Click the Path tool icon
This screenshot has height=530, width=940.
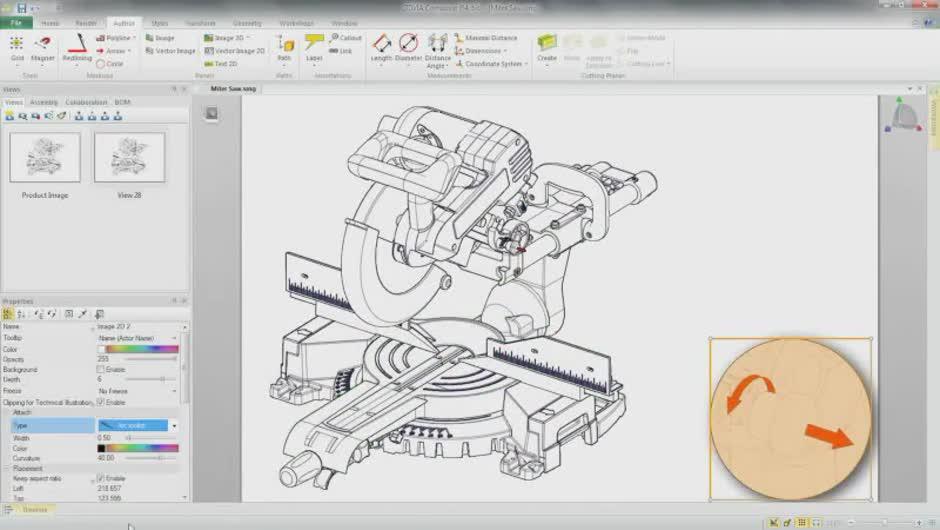pyautogui.click(x=284, y=48)
